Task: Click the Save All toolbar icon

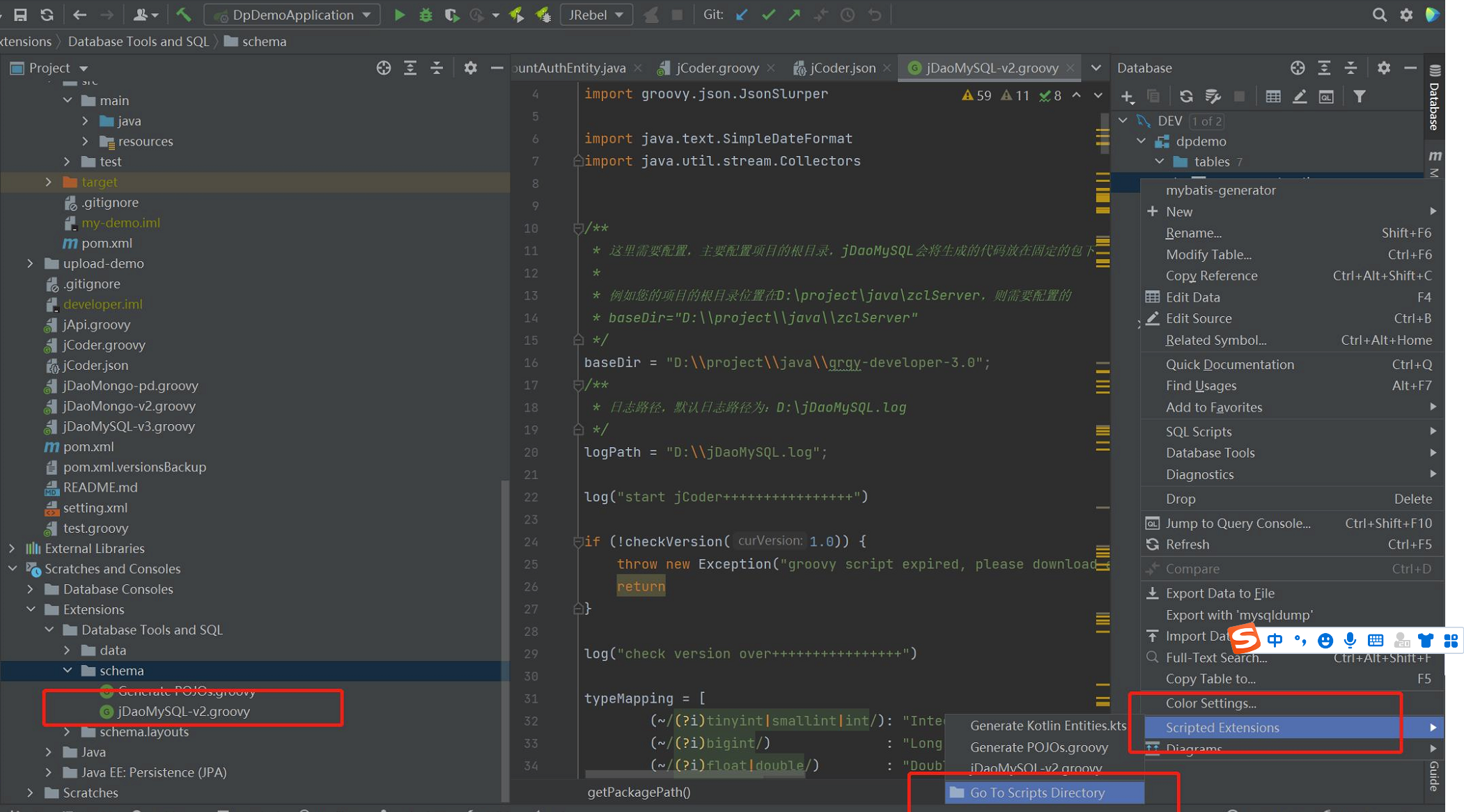Action: coord(20,15)
